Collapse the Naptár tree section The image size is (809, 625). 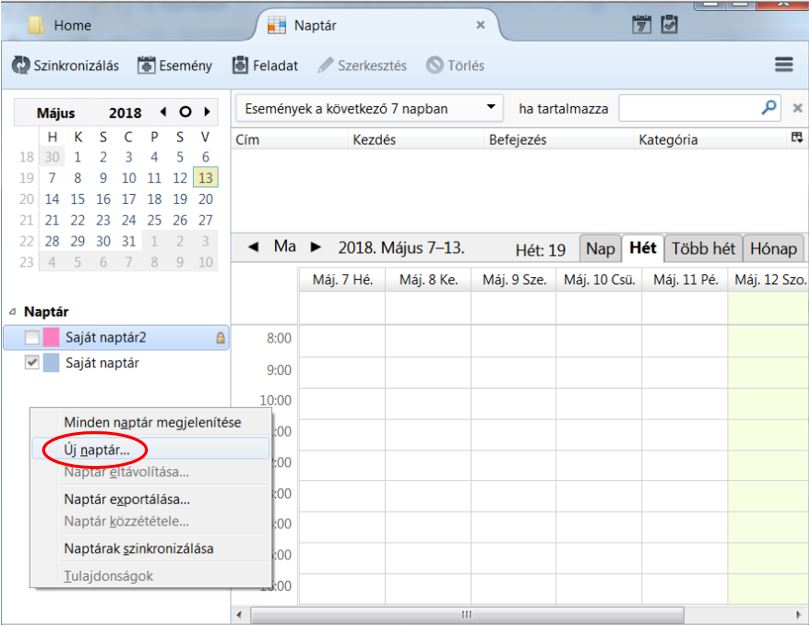11,313
